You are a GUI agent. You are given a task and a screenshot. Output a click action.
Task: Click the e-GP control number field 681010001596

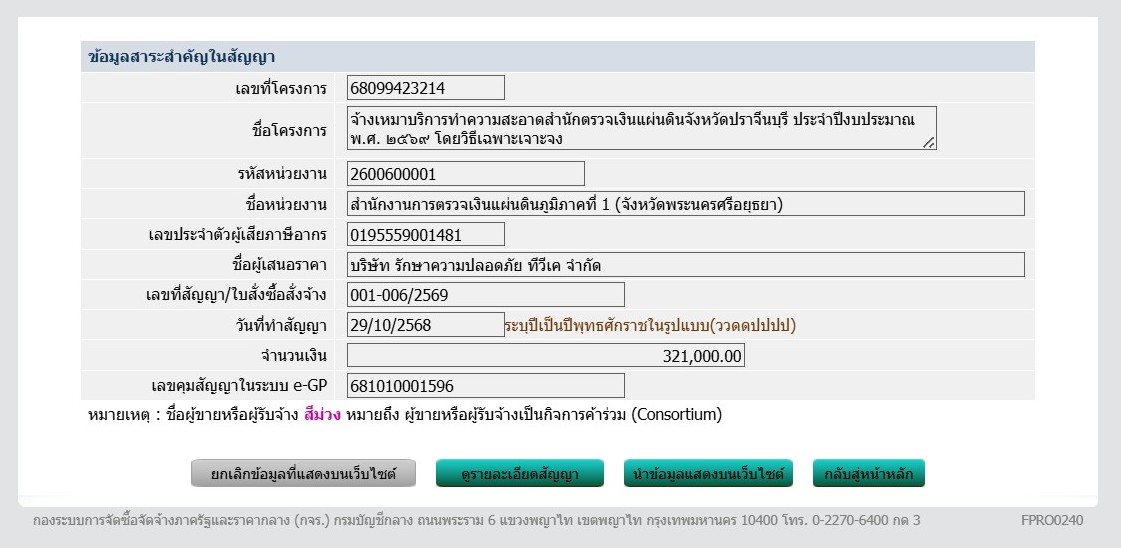(x=486, y=385)
